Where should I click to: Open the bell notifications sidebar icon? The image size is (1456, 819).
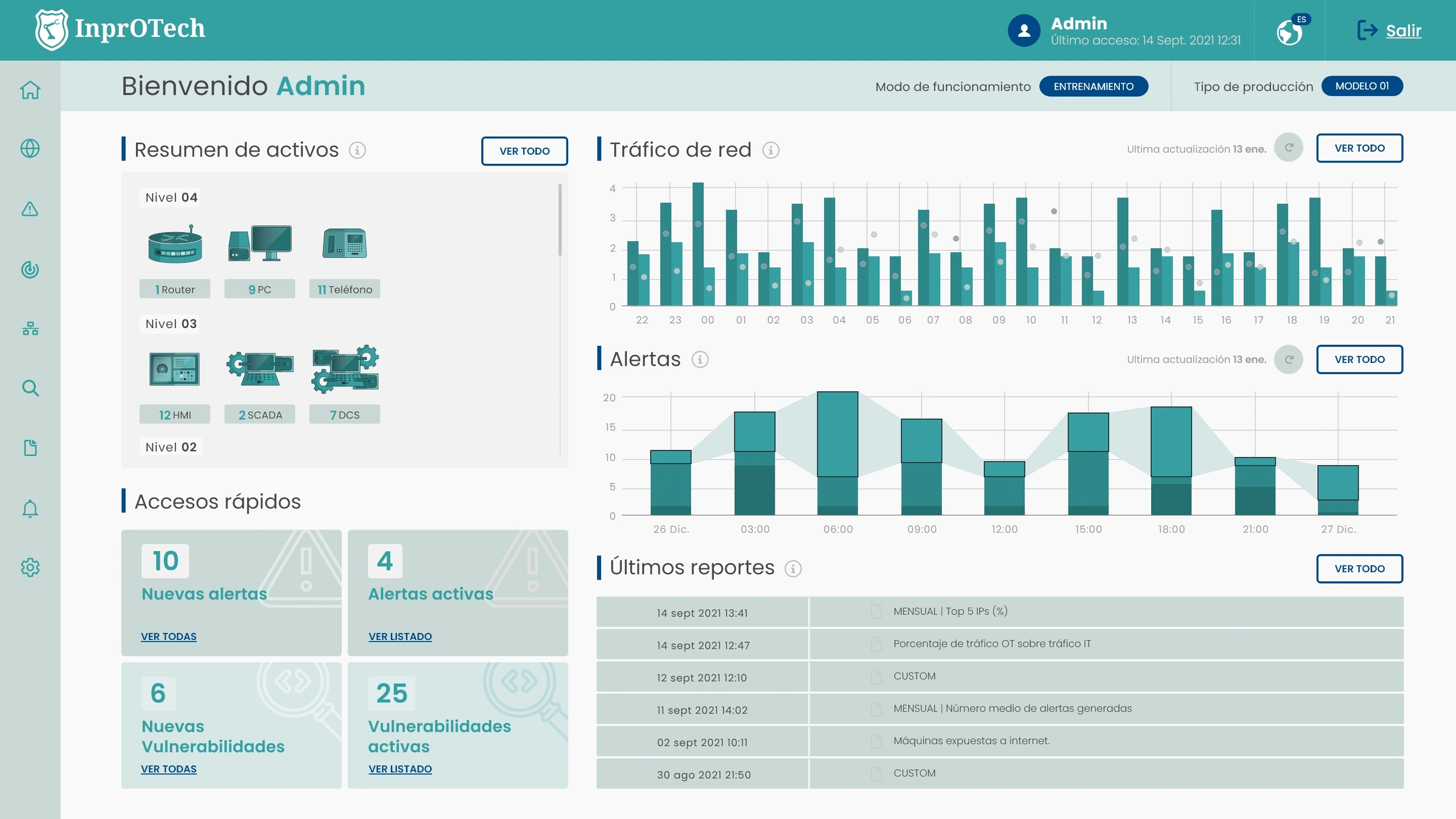(30, 508)
